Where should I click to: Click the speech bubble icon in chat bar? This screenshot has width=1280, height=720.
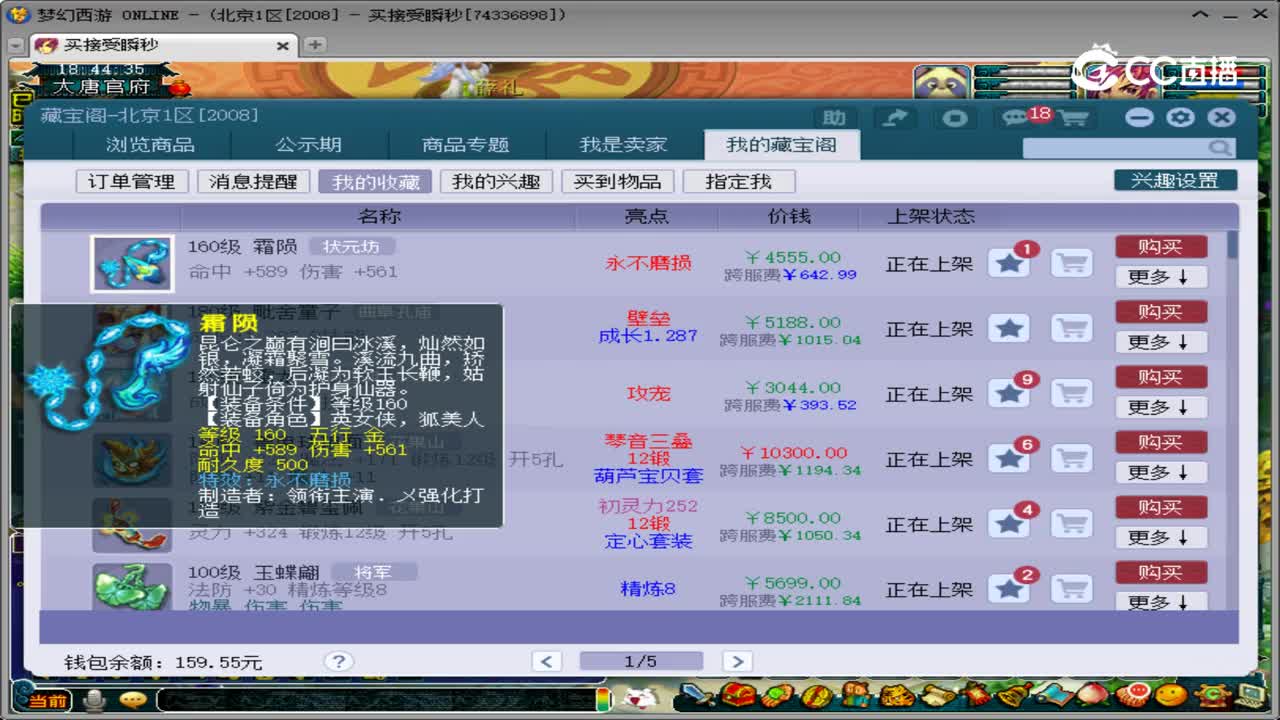pos(132,700)
